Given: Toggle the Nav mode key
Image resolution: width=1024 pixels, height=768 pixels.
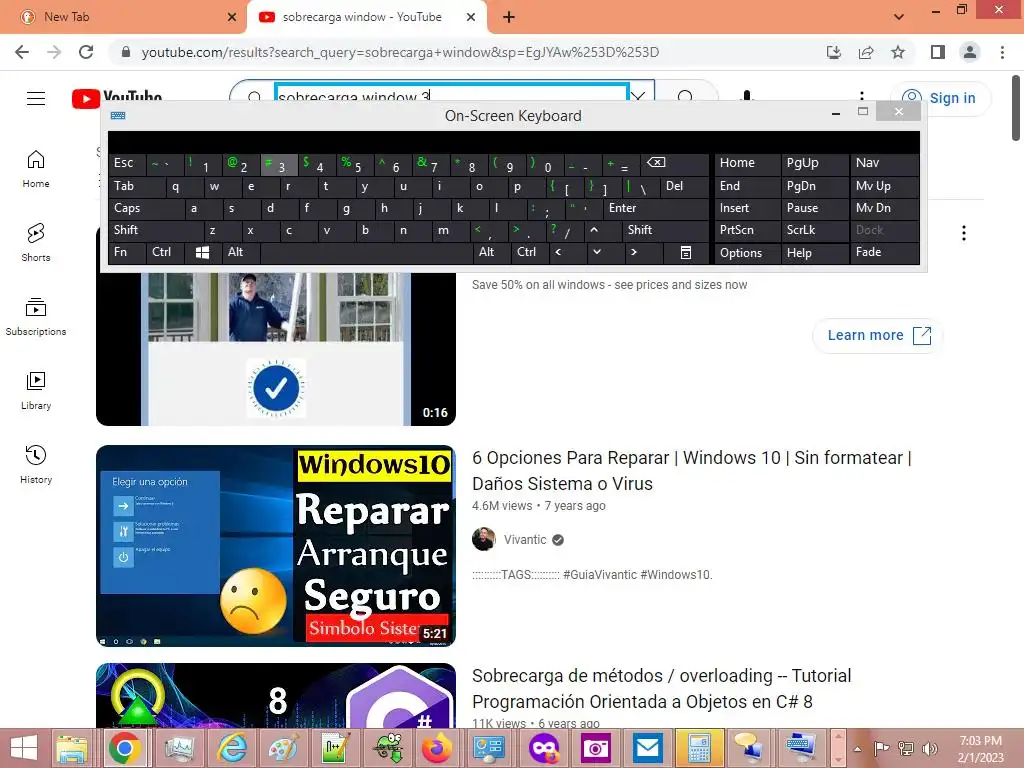Looking at the screenshot, I should pos(885,164).
